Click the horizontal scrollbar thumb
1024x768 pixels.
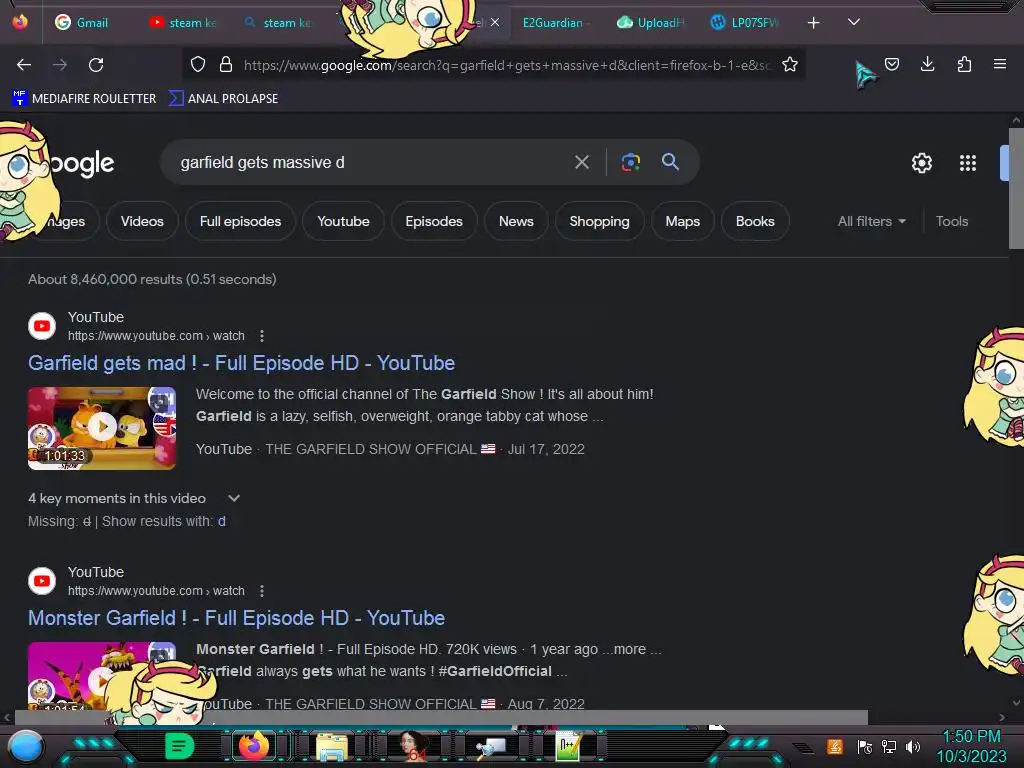coord(441,717)
